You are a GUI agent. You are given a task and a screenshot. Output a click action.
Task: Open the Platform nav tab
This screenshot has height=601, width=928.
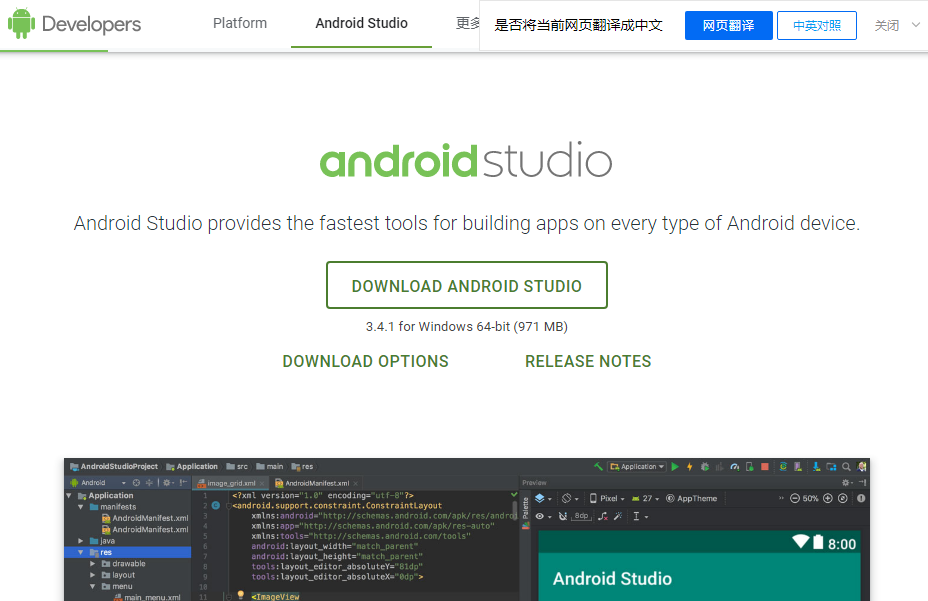tap(240, 23)
